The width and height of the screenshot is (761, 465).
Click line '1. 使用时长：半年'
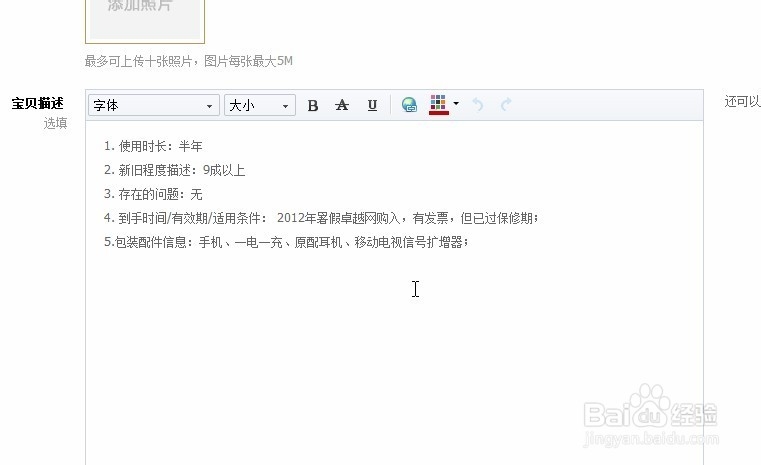(153, 146)
